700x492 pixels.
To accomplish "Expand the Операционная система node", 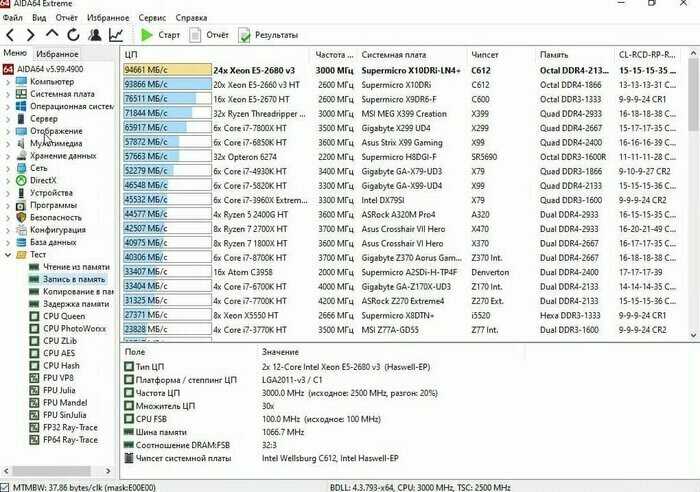I will pos(8,107).
